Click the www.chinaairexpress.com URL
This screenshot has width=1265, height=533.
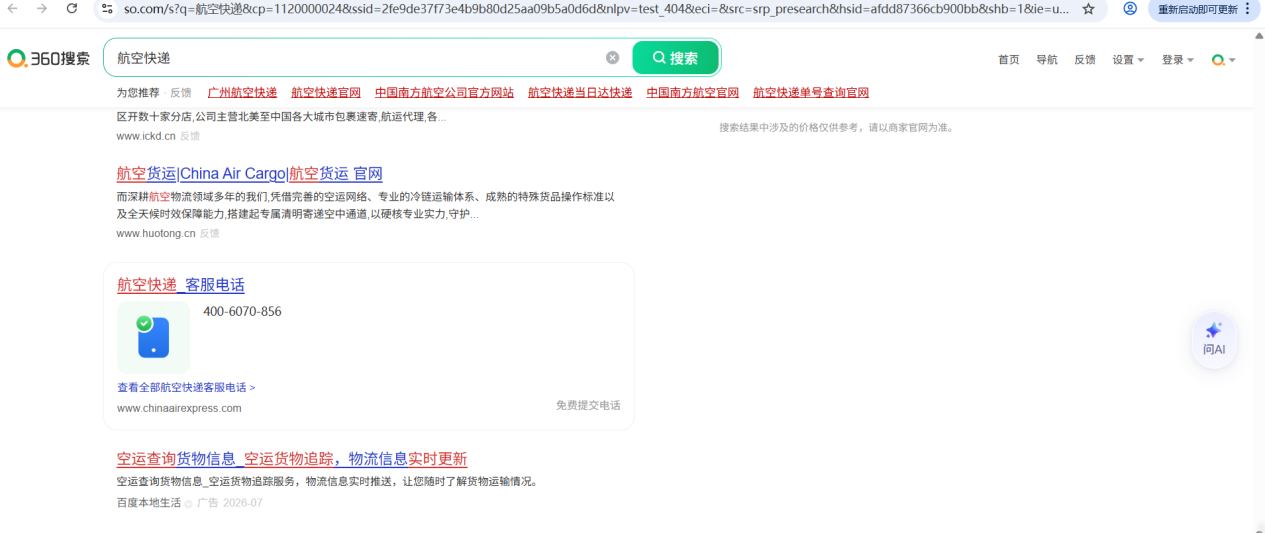179,408
